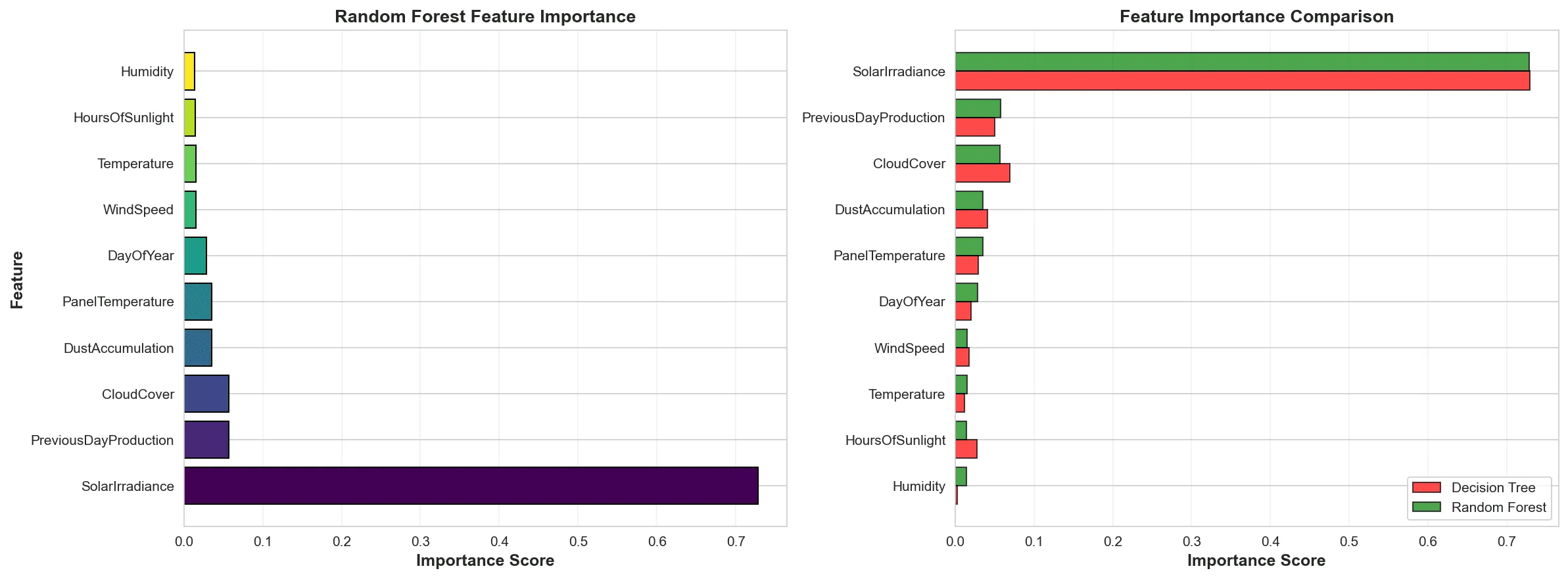Click the blue CloudCover bar in left chart
This screenshot has width=1568, height=579.
(206, 394)
